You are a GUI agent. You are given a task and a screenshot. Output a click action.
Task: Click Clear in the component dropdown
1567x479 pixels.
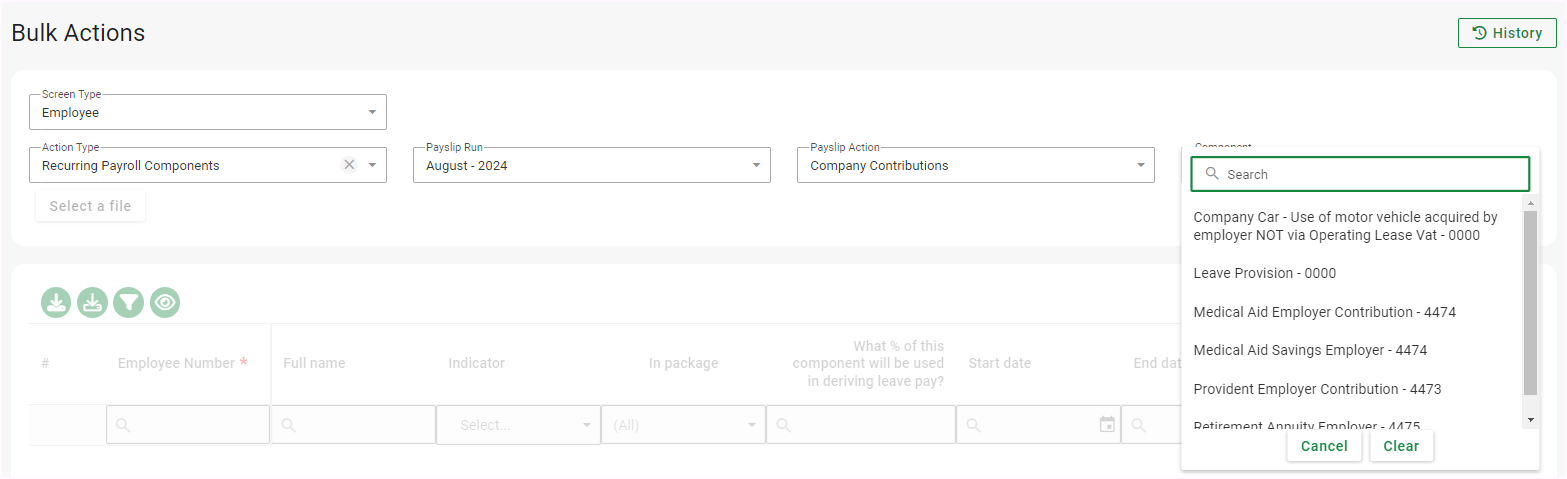click(x=1401, y=446)
